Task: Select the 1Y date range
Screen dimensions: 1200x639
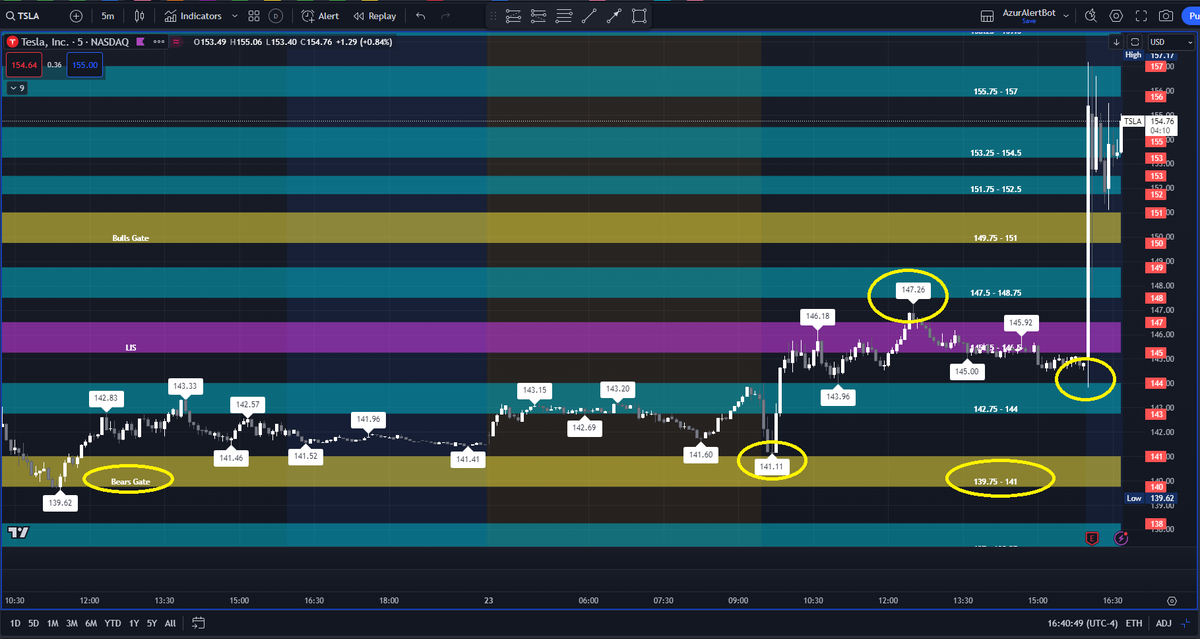Action: (x=135, y=623)
